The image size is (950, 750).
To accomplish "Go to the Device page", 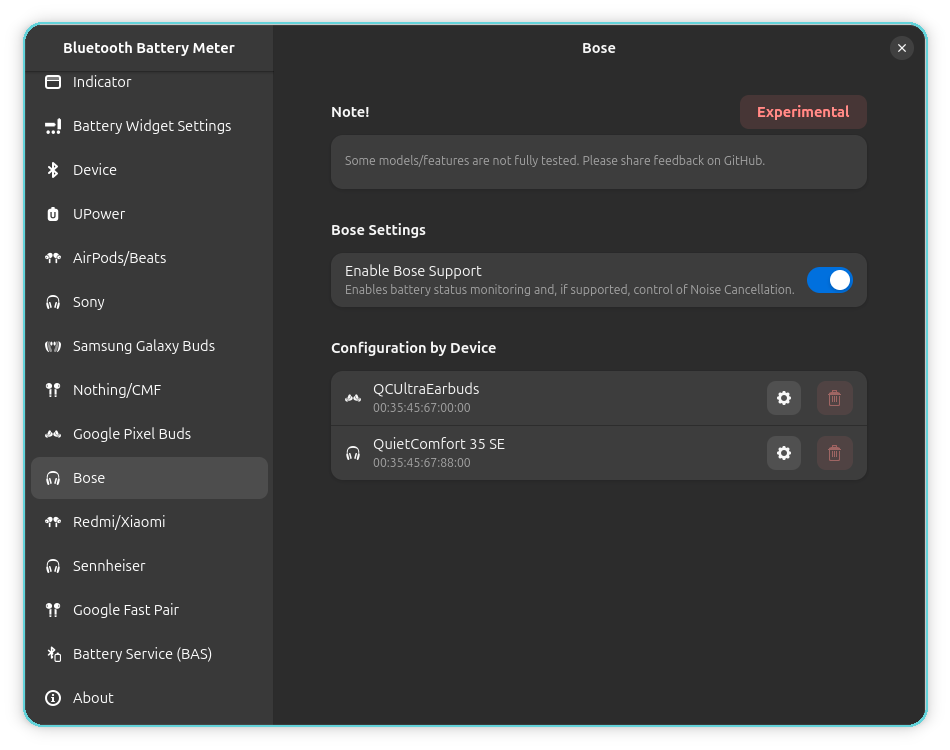I will click(x=149, y=170).
